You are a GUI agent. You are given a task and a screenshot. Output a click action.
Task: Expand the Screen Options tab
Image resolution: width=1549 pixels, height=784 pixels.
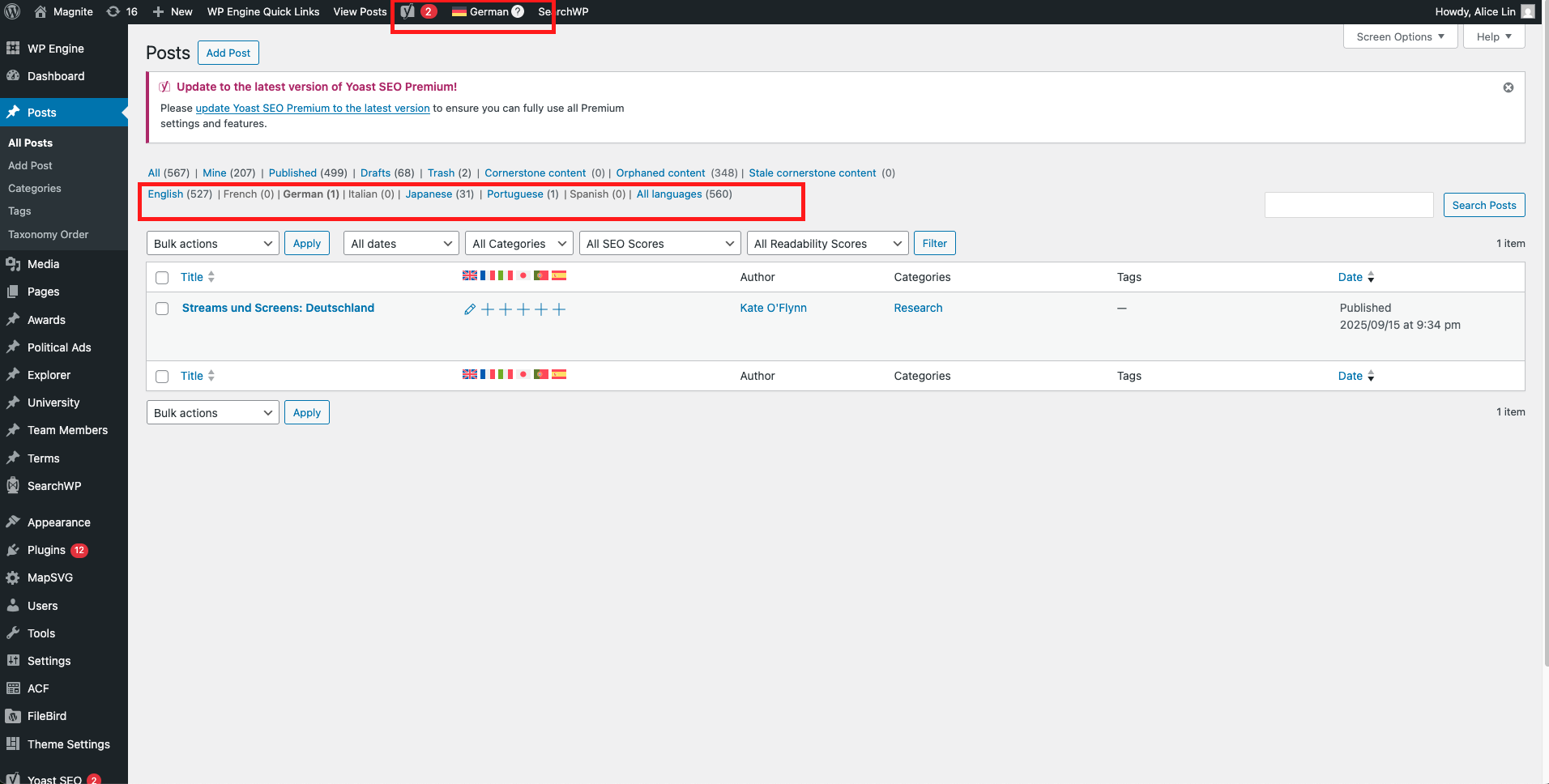1399,36
